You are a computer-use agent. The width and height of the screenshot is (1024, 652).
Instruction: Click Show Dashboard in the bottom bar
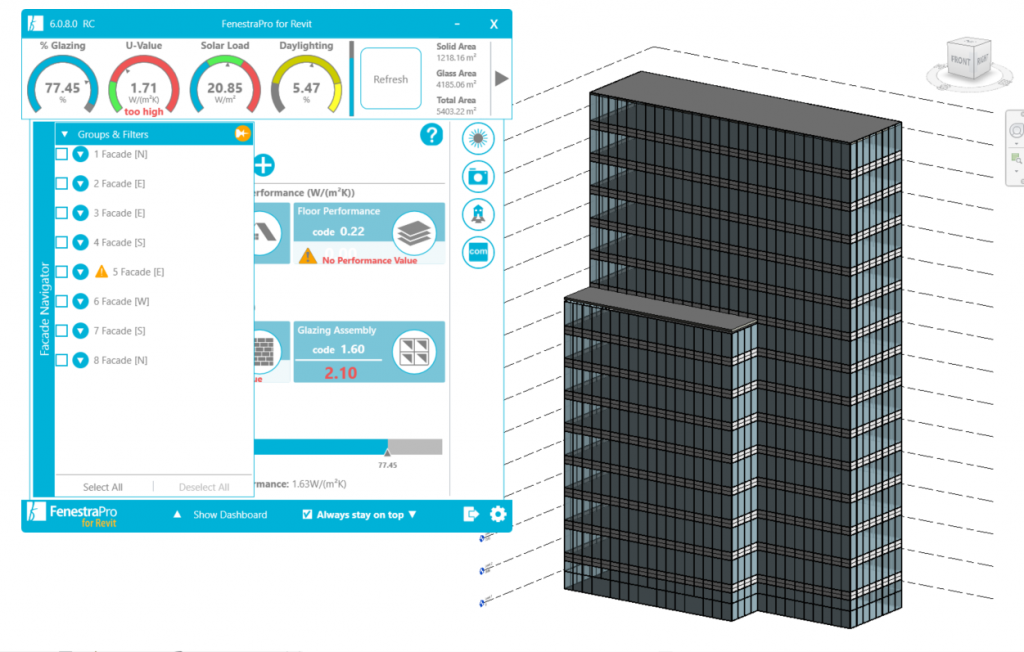pyautogui.click(x=230, y=515)
